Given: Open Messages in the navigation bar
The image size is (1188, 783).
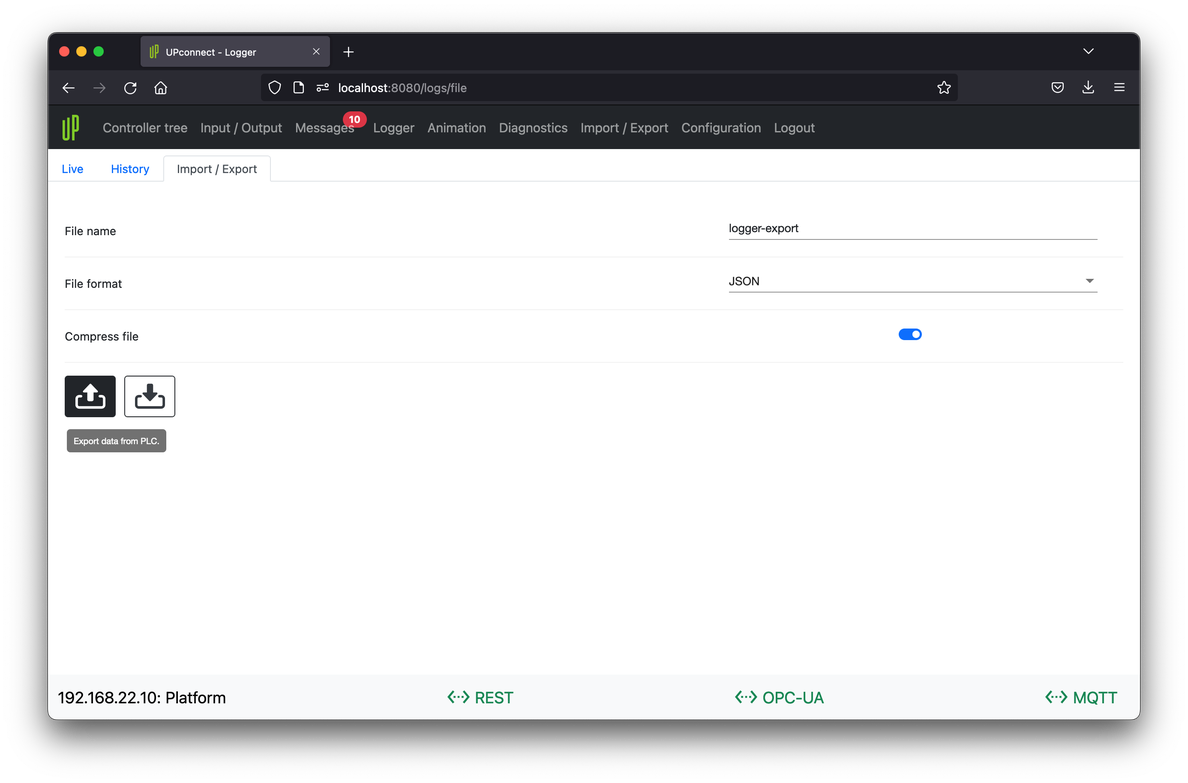Looking at the screenshot, I should point(324,128).
